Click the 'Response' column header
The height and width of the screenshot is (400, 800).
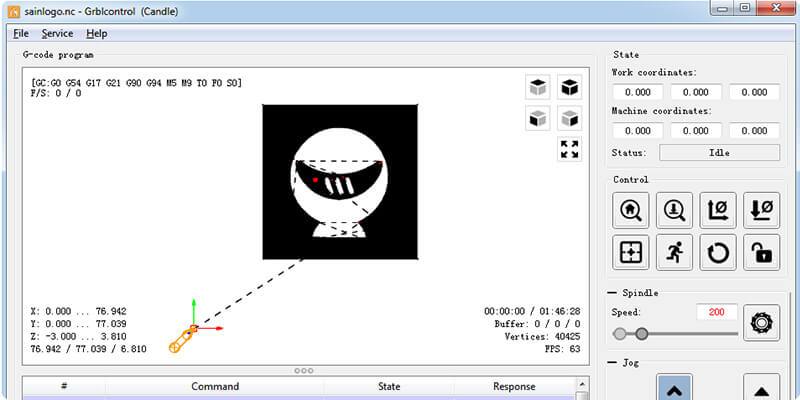tap(514, 387)
